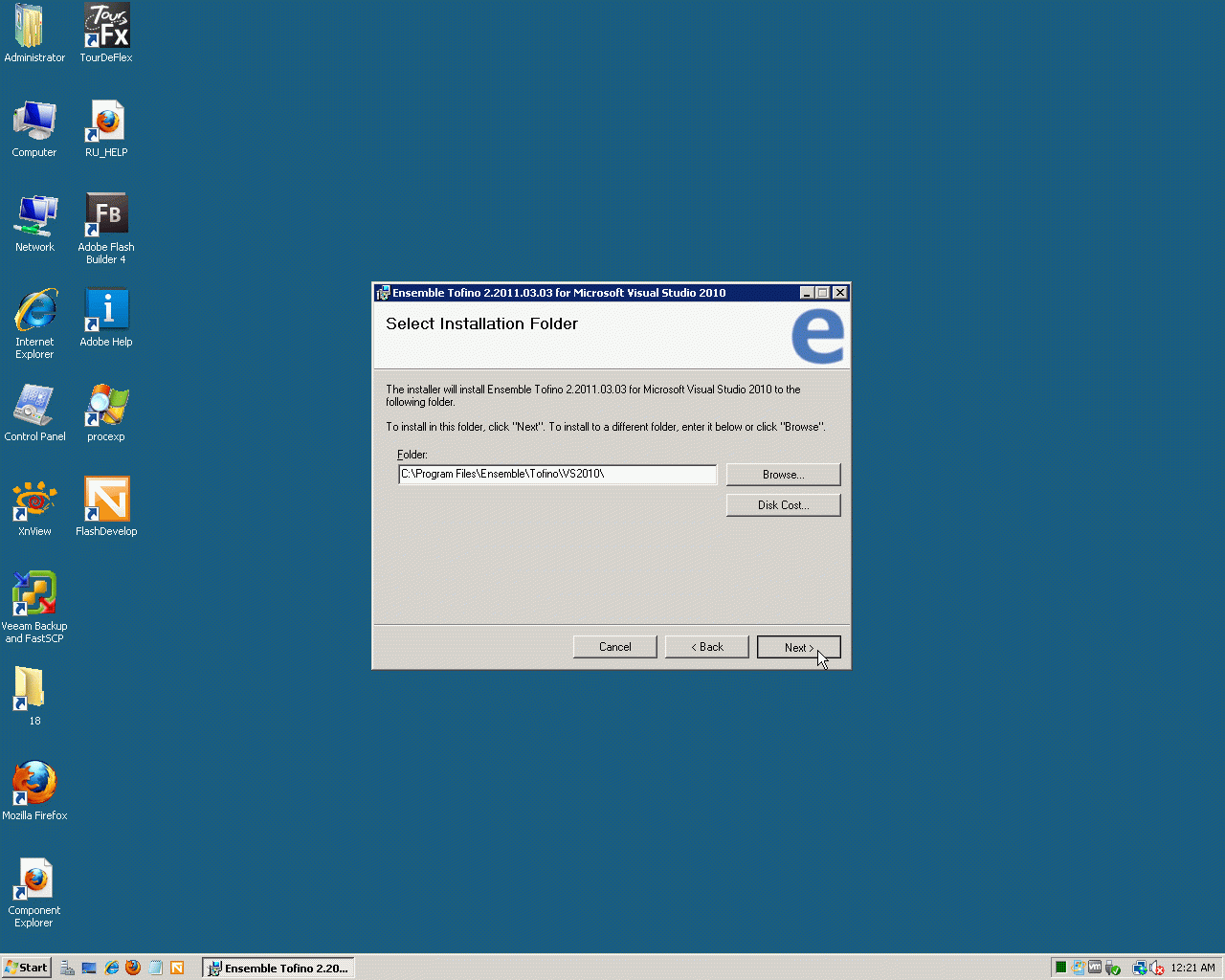1225x980 pixels.
Task: Proceed with the Next button
Action: (x=798, y=647)
